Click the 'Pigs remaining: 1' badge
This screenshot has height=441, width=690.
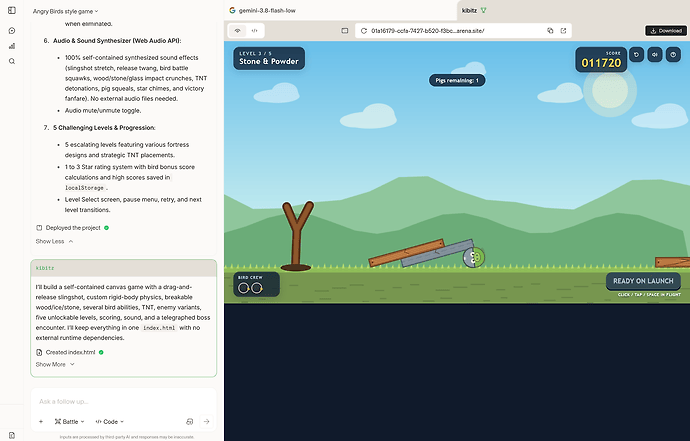(457, 81)
